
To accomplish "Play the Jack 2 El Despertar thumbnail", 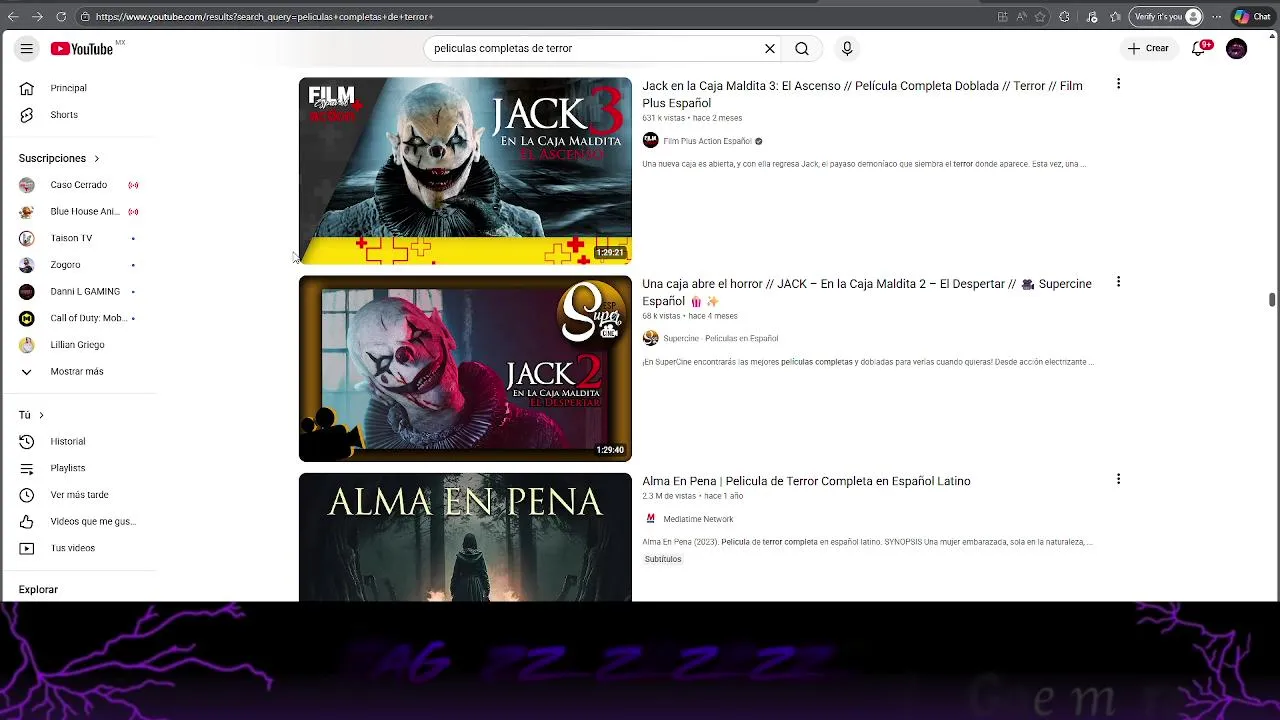I will click(465, 368).
